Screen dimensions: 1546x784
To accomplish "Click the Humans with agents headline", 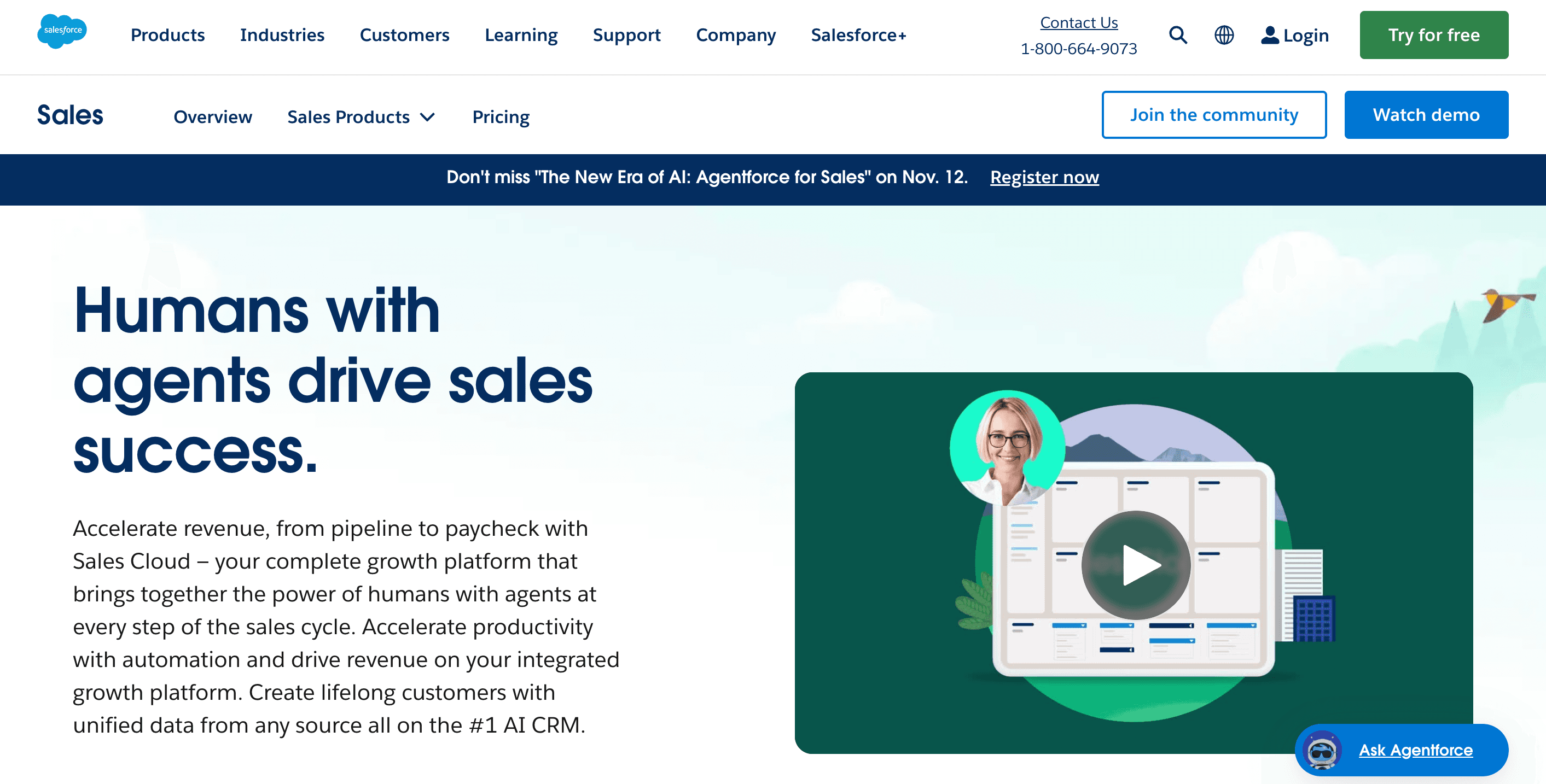I will 333,379.
